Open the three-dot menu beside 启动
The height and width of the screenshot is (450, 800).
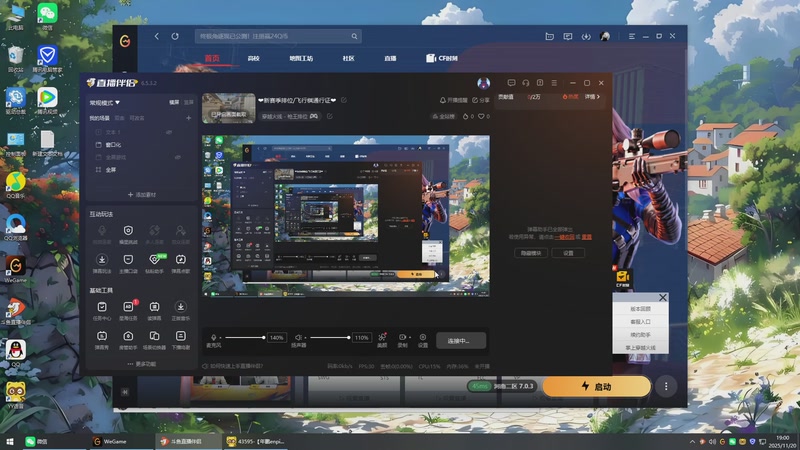pyautogui.click(x=666, y=387)
